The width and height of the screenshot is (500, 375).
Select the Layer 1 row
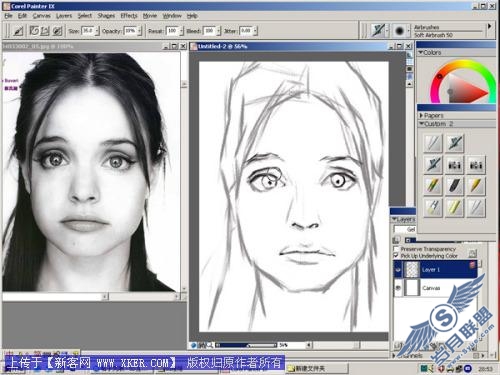[x=435, y=270]
